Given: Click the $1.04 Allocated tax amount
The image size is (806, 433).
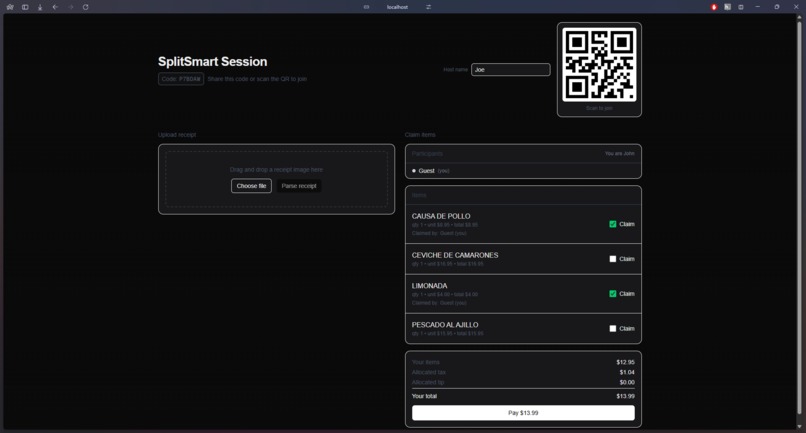Looking at the screenshot, I should click(x=627, y=372).
